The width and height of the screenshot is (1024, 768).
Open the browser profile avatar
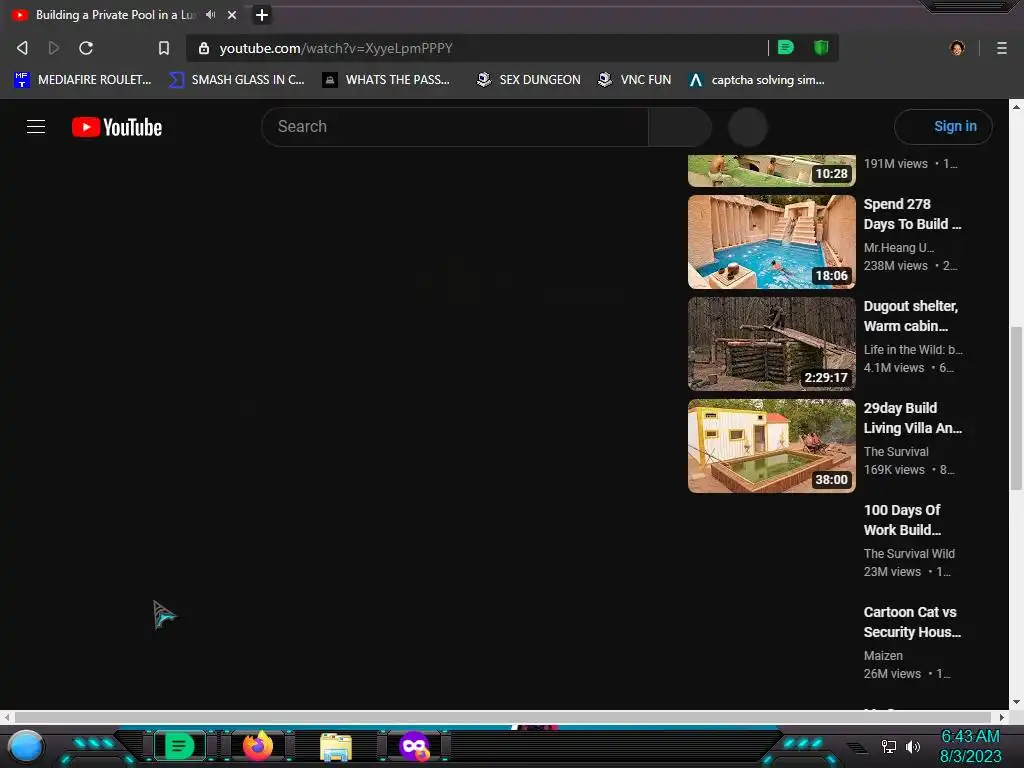(957, 48)
